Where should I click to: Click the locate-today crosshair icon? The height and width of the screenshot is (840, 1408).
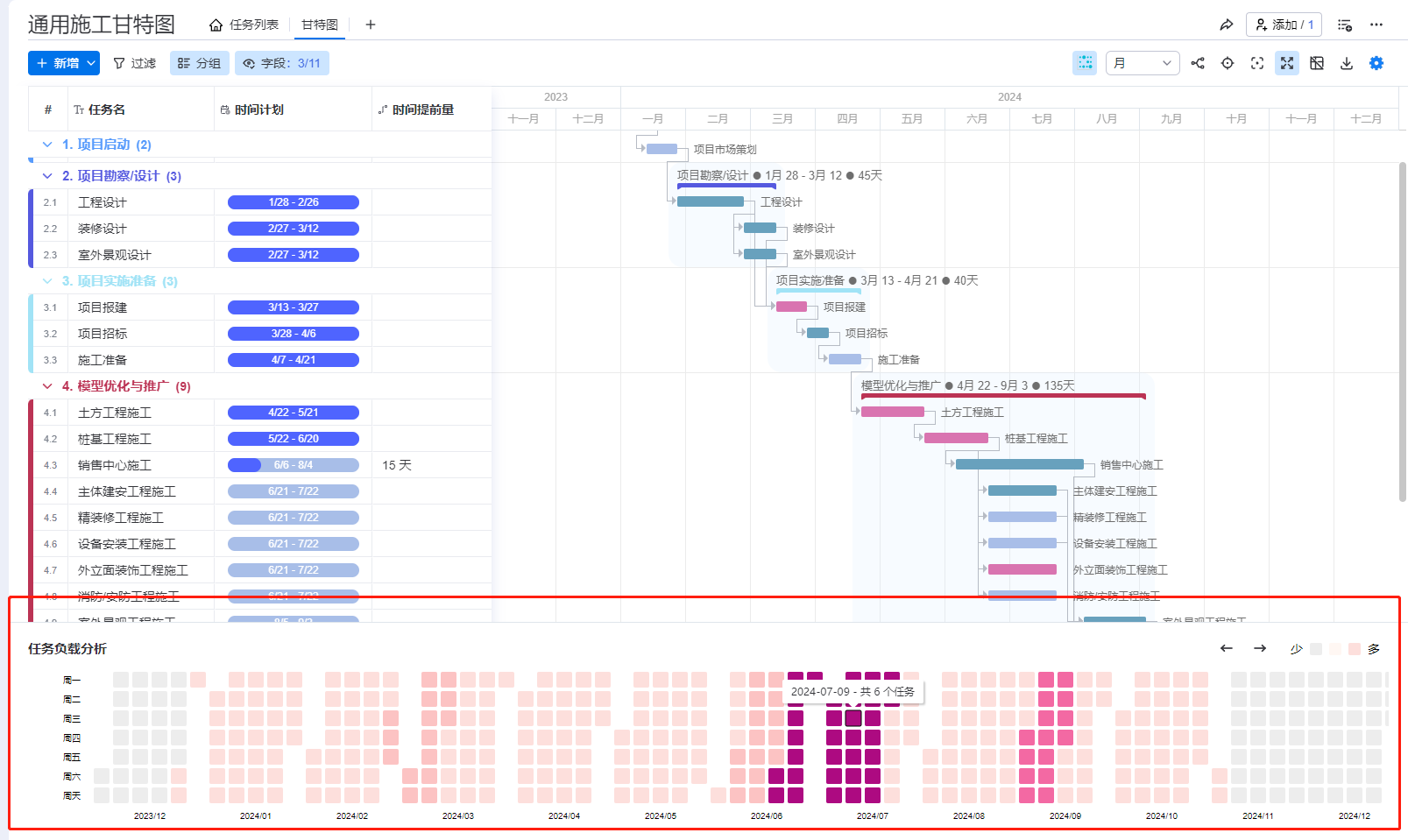click(1228, 63)
